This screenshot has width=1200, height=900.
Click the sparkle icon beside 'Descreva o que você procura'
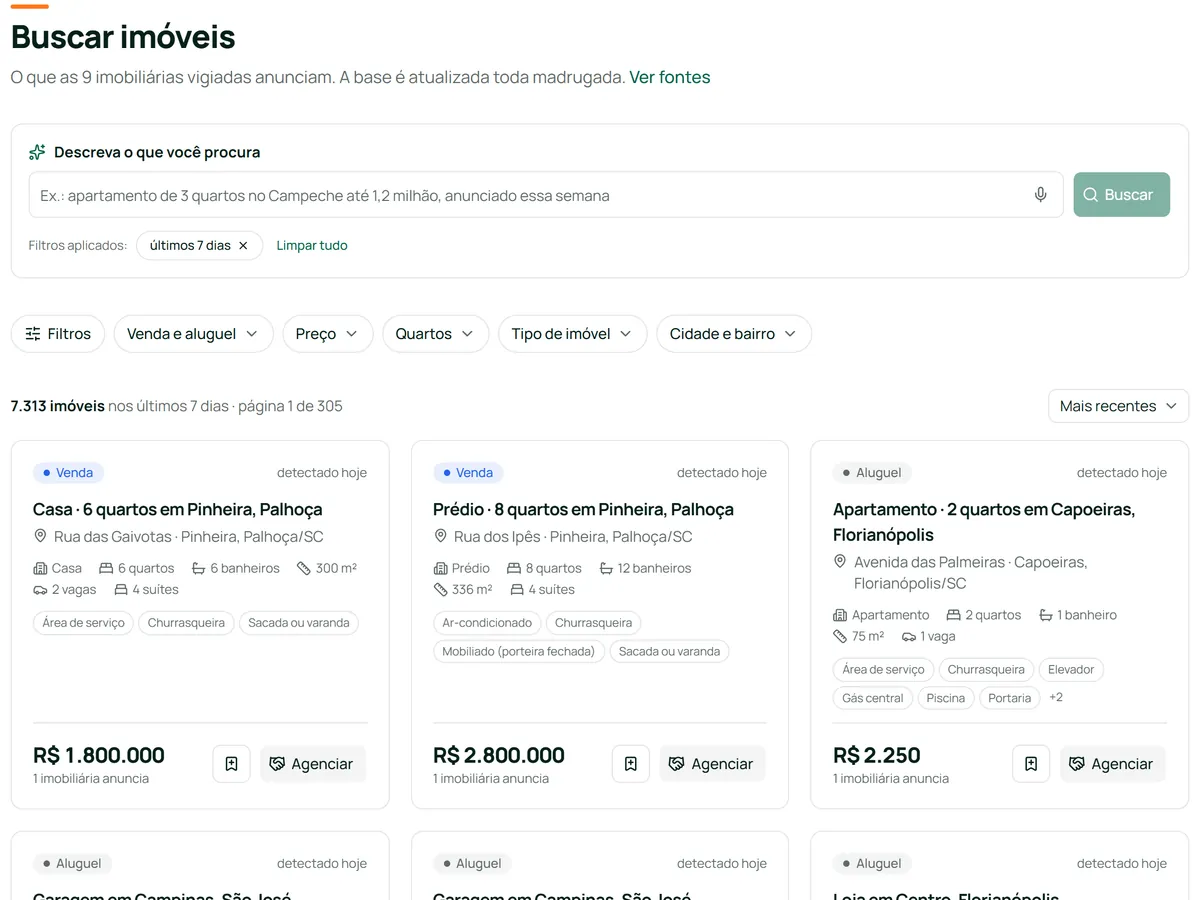37,152
